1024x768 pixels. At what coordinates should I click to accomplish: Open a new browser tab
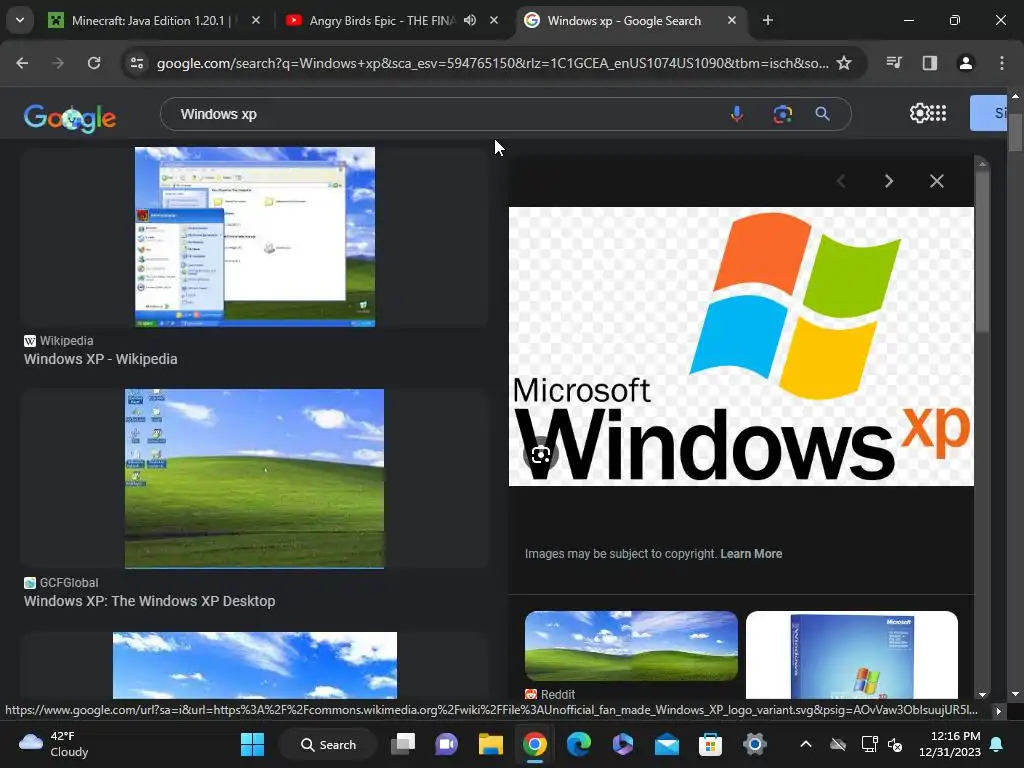[x=767, y=21]
